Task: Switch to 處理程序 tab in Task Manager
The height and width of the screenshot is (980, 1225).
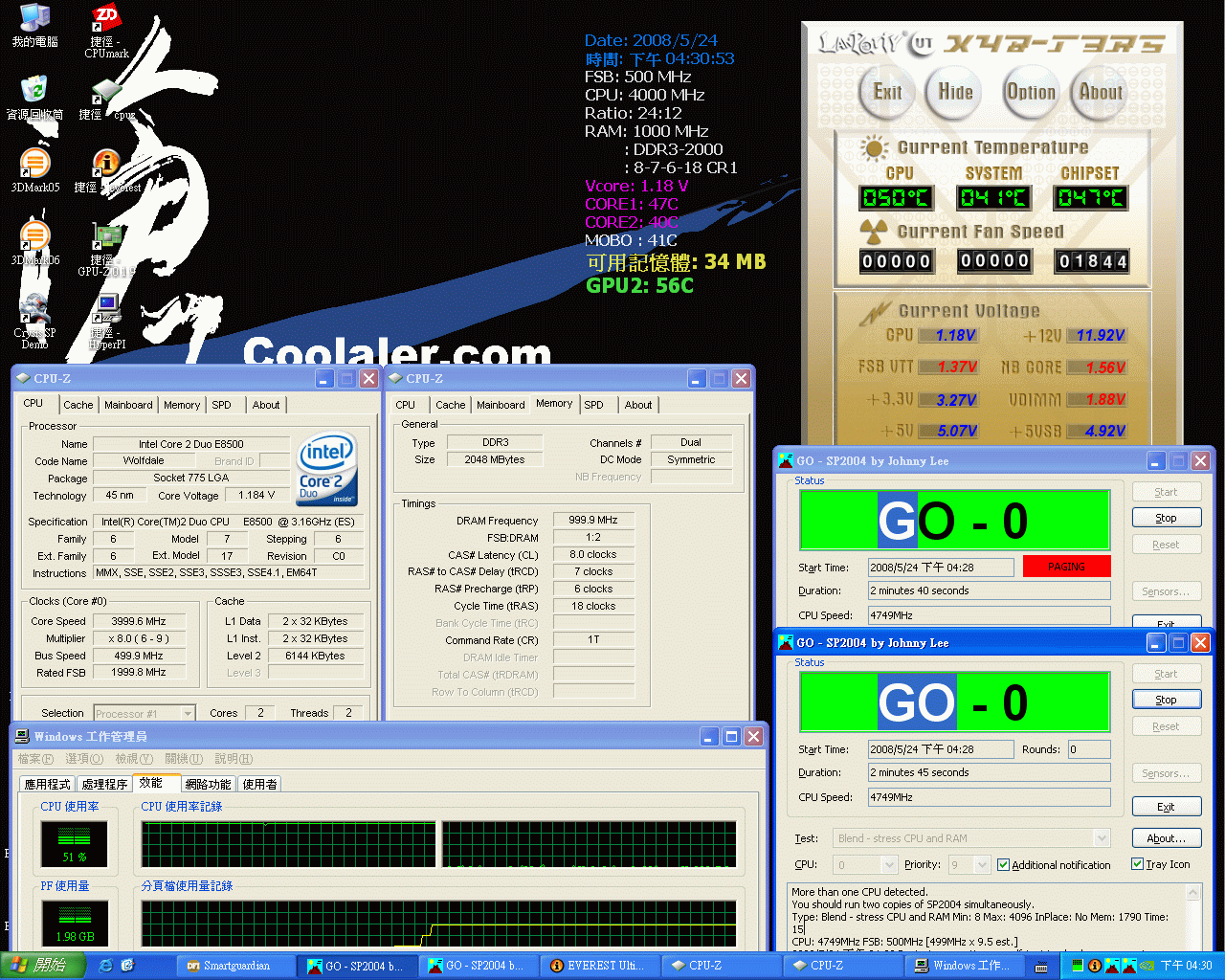Action: [104, 784]
